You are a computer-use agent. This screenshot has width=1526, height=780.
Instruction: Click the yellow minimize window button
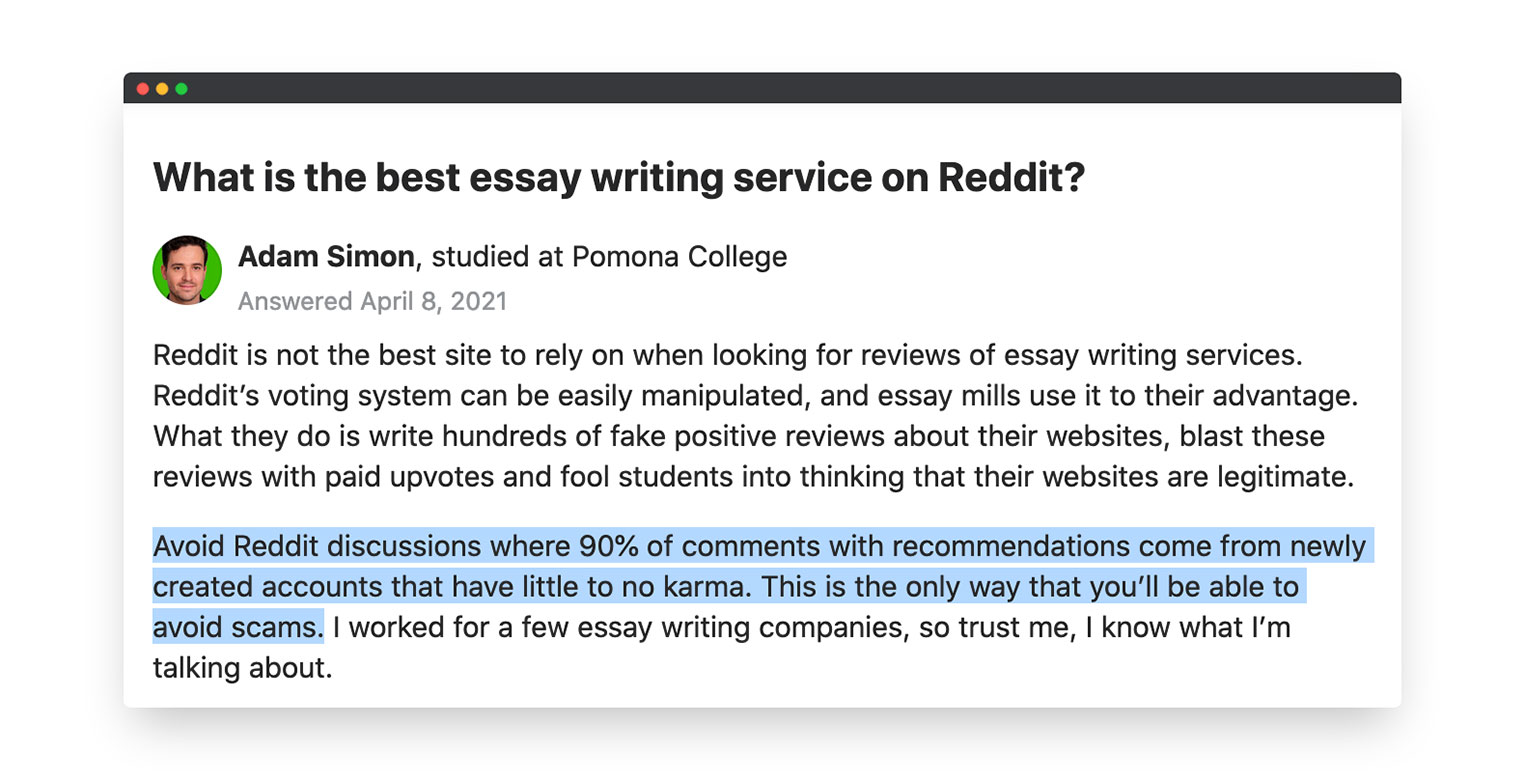coord(162,89)
